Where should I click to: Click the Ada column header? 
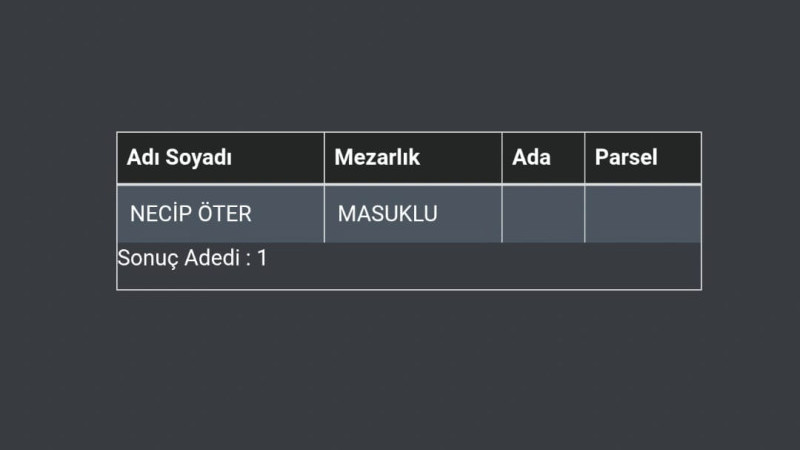pos(543,158)
